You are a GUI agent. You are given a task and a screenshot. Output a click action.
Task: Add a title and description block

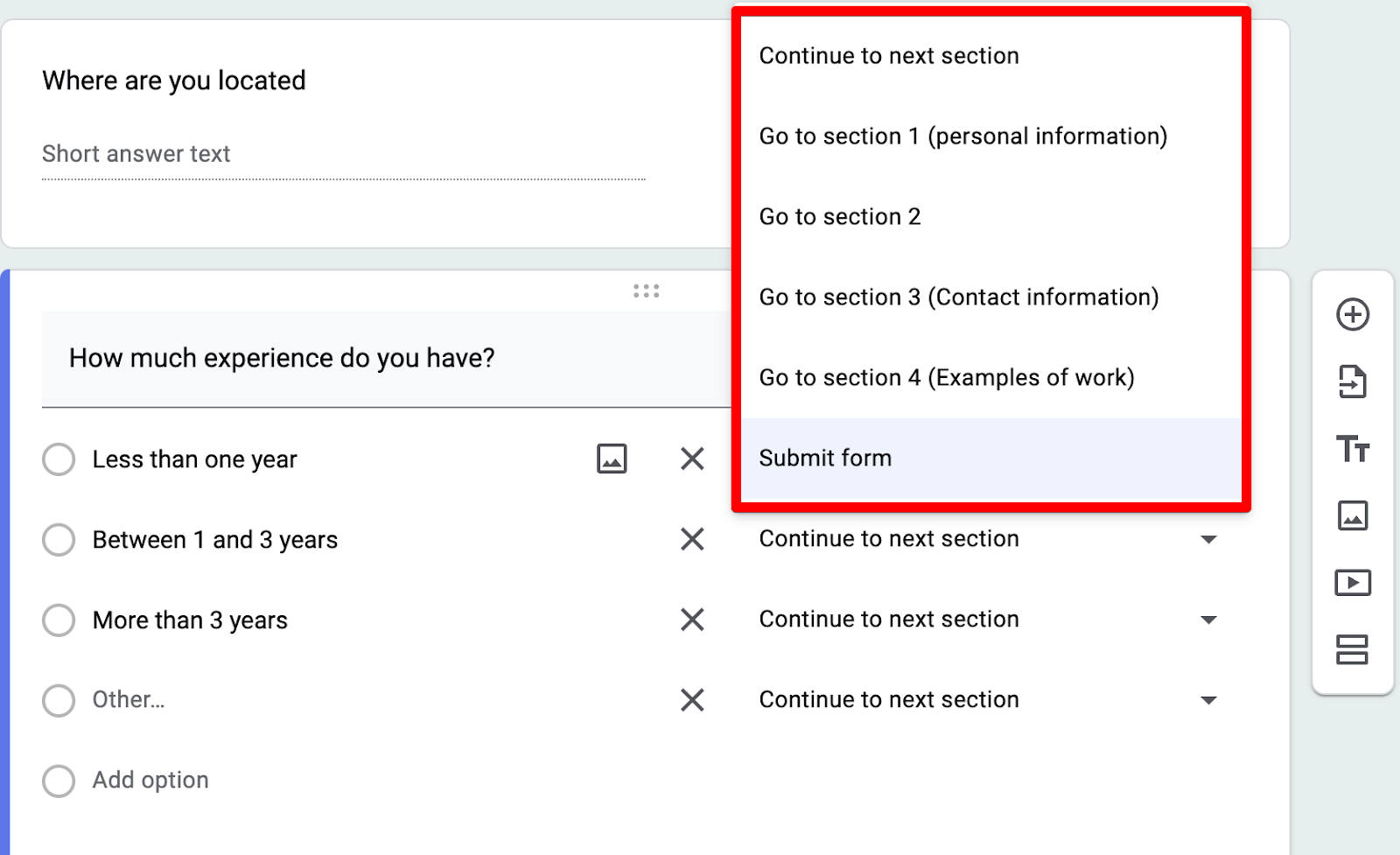point(1353,449)
